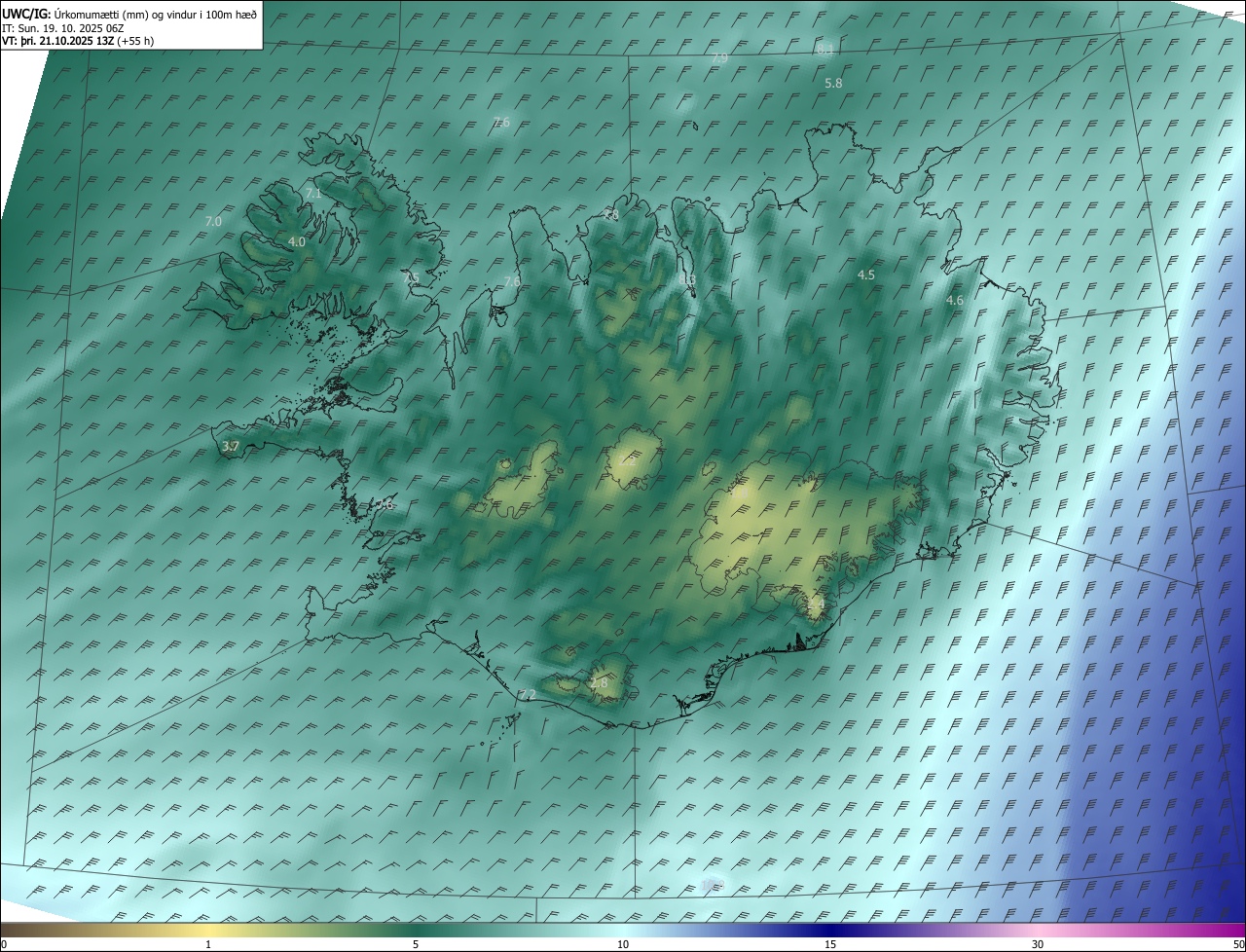Click the 2.2 value on the glacier
The height and width of the screenshot is (952, 1246).
tap(628, 460)
